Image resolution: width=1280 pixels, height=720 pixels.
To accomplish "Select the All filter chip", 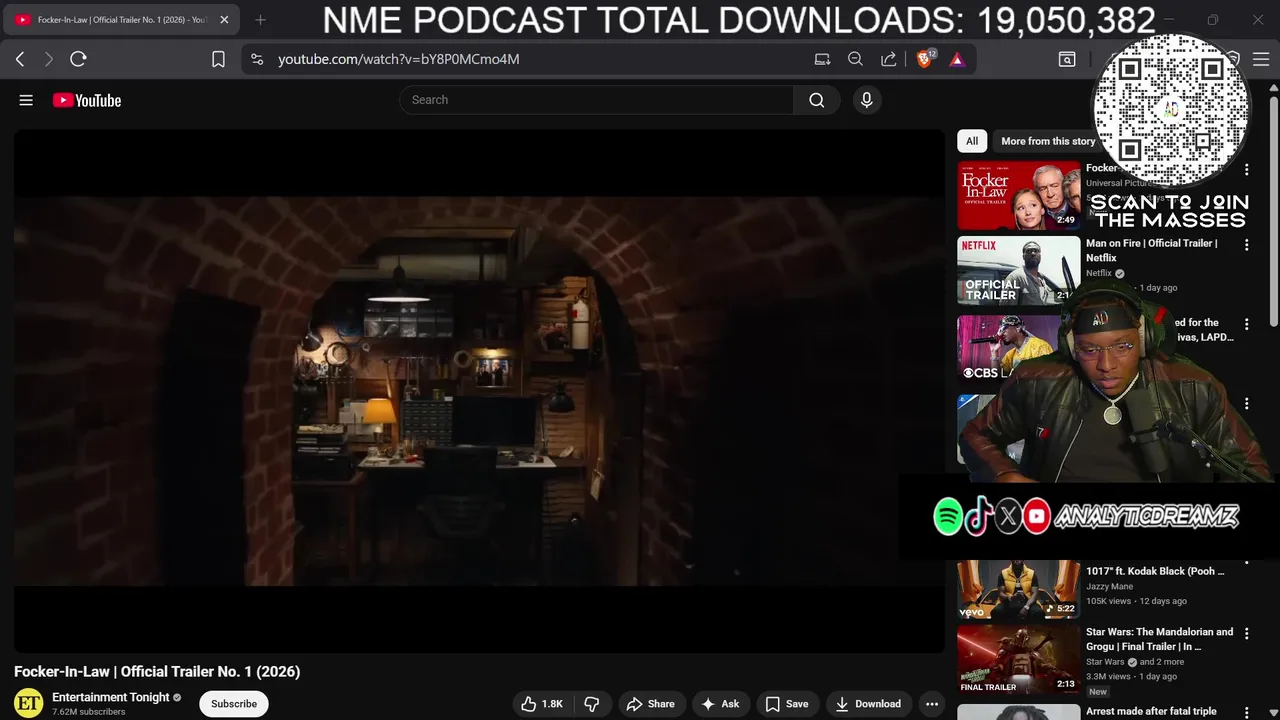I will (x=972, y=141).
